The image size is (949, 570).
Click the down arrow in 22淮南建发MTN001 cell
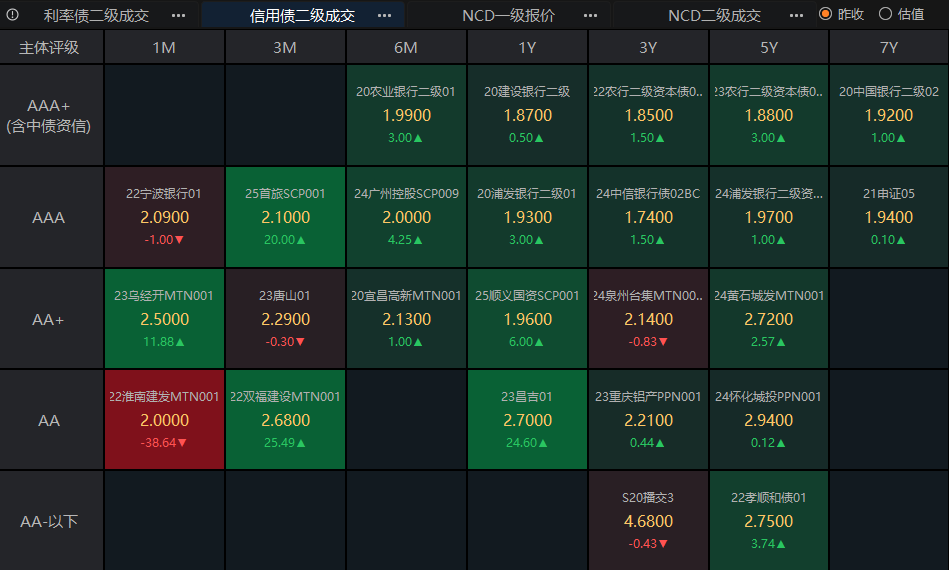(x=182, y=443)
